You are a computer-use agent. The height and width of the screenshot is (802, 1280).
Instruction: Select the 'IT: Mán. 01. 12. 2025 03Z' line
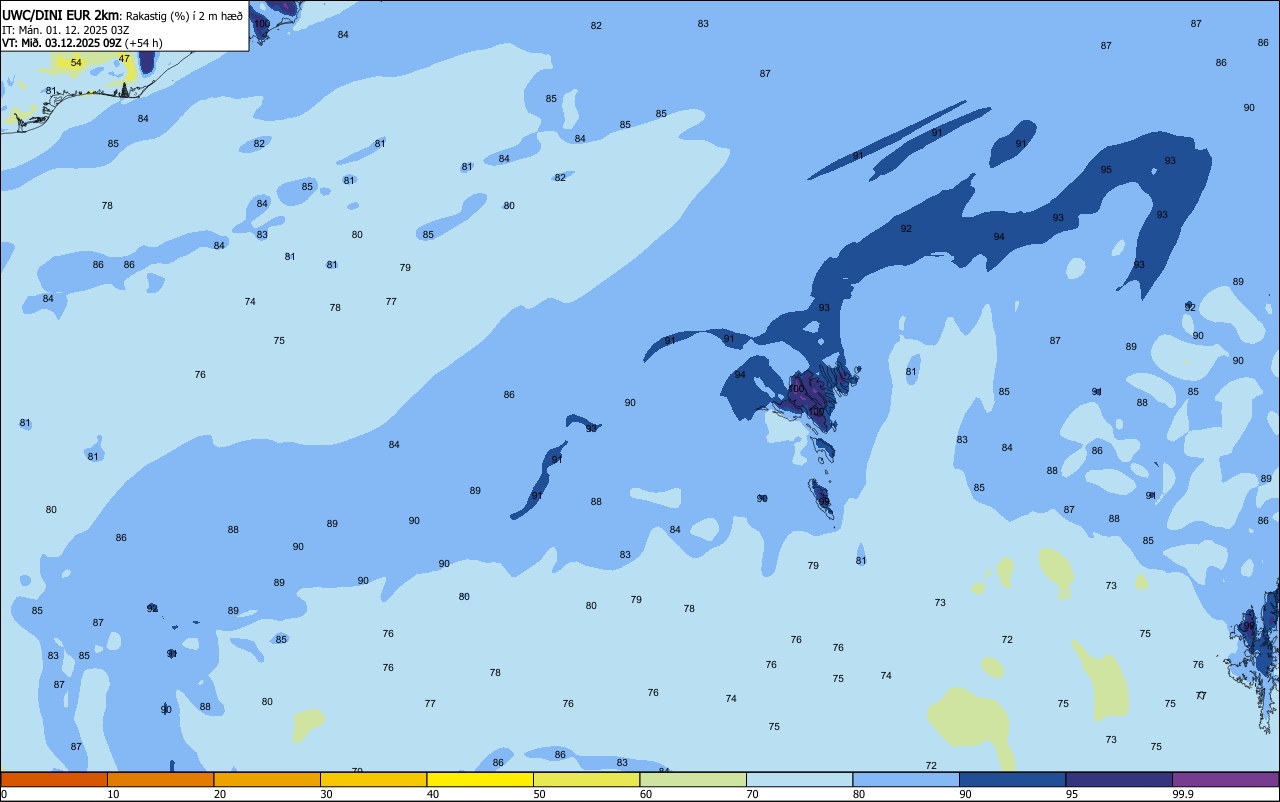click(64, 30)
